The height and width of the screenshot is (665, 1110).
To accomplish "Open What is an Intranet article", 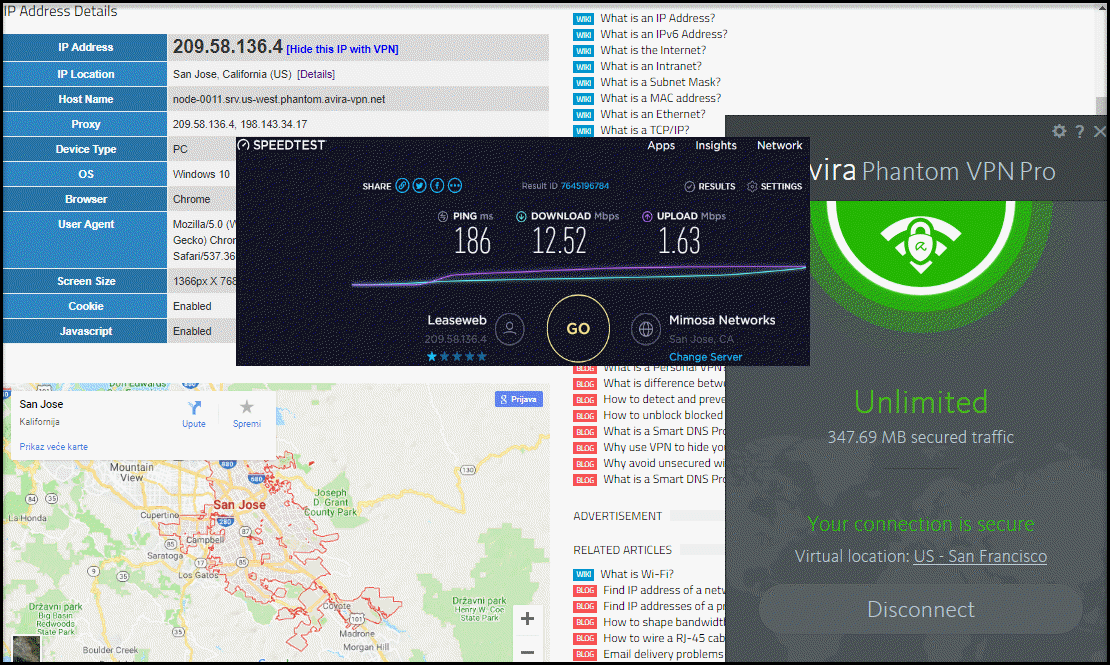I will click(x=651, y=66).
